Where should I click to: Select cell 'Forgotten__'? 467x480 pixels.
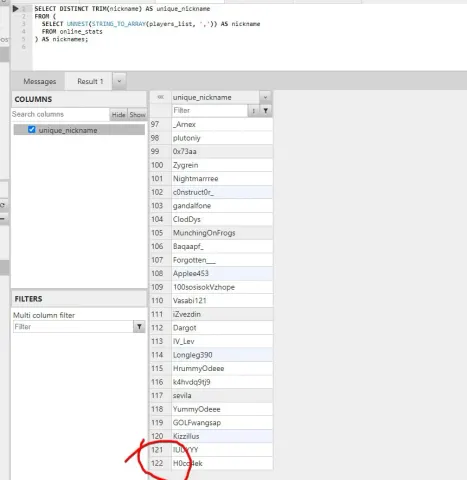(222, 260)
